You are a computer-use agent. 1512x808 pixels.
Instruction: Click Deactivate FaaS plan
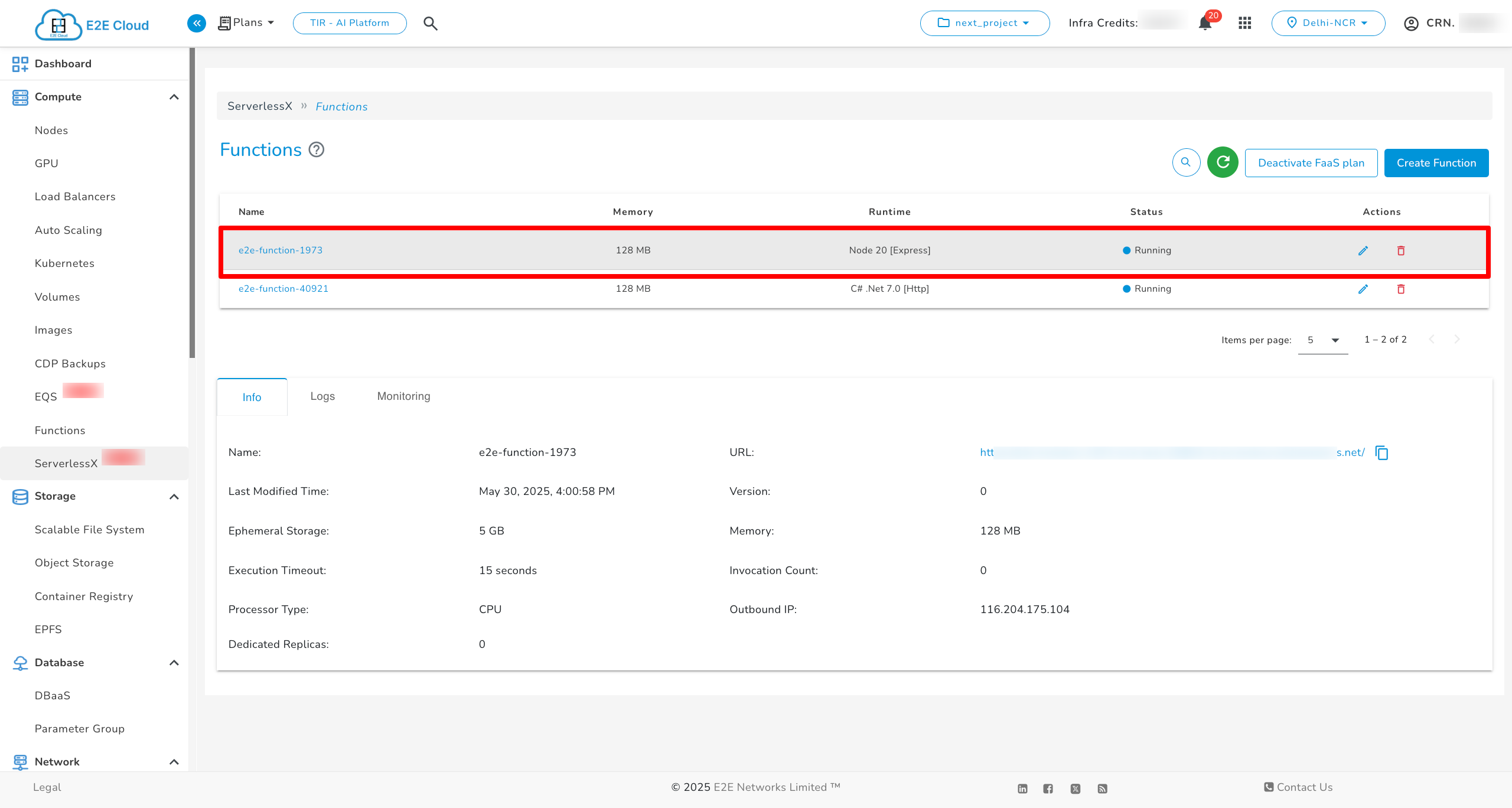pyautogui.click(x=1311, y=162)
